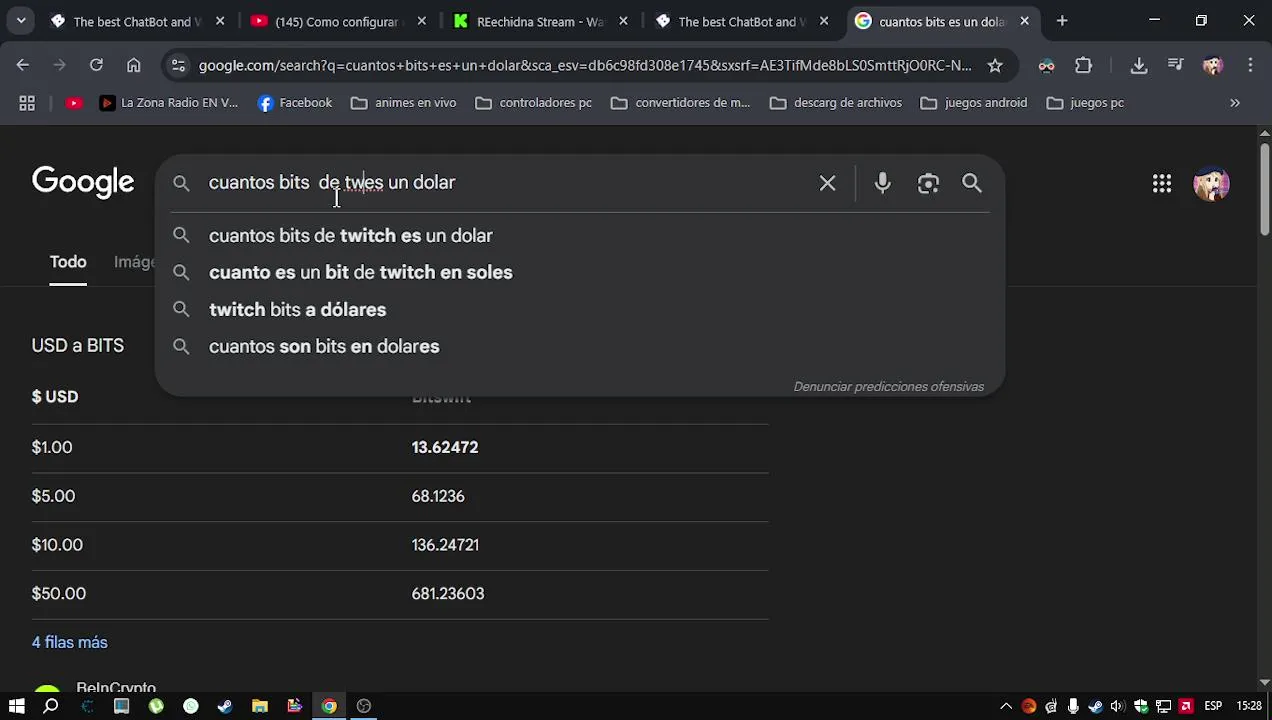Open AMD software tray icon
The image size is (1272, 720).
tap(1186, 707)
